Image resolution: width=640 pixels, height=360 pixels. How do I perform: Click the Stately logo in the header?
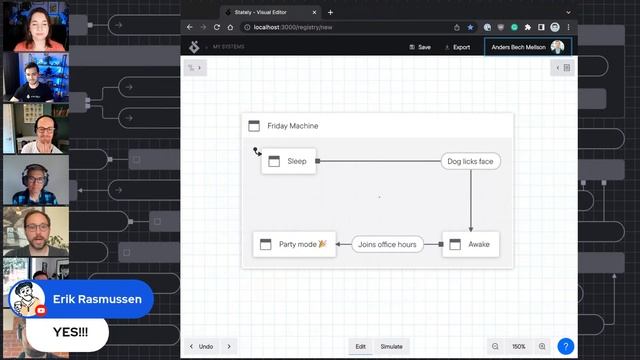point(194,47)
